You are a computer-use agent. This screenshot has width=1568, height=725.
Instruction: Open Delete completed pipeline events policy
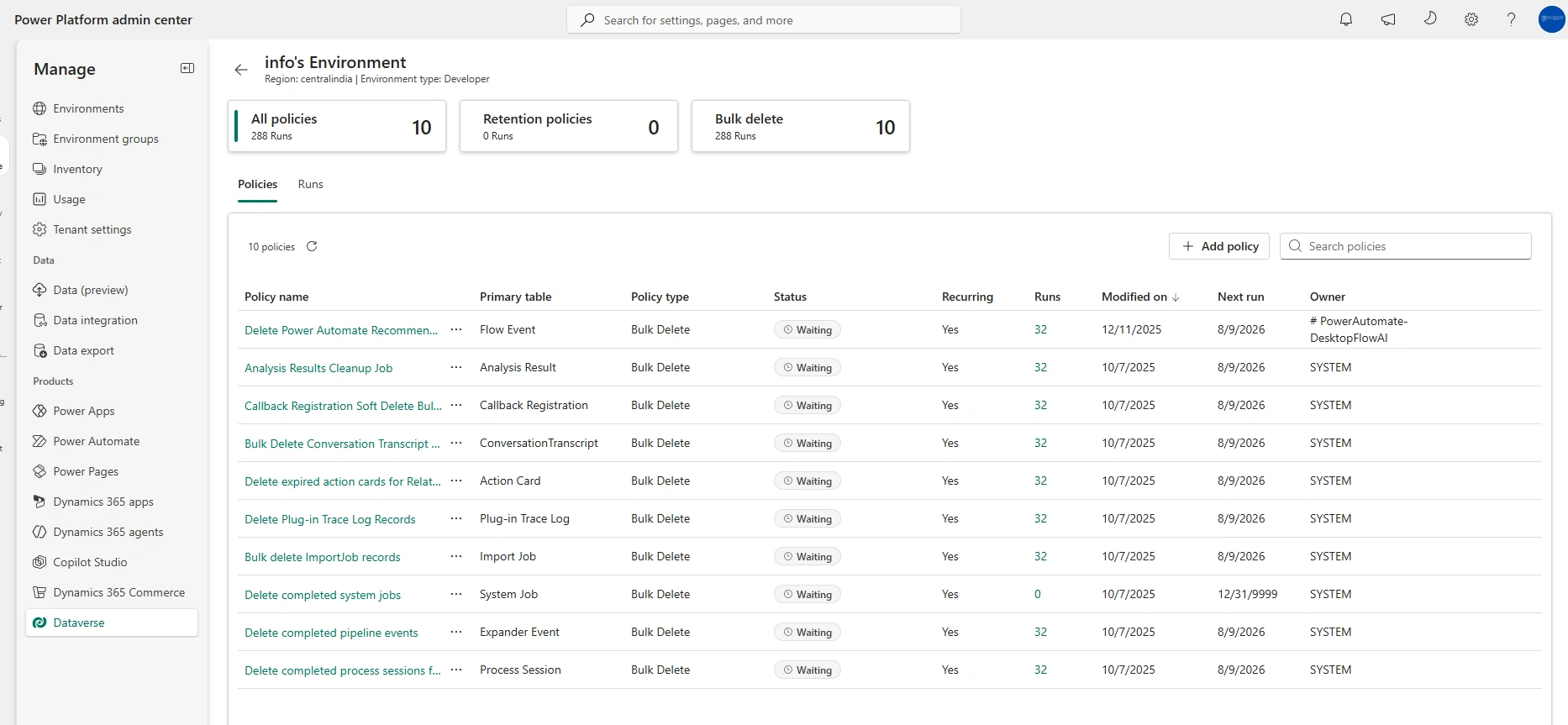331,633
